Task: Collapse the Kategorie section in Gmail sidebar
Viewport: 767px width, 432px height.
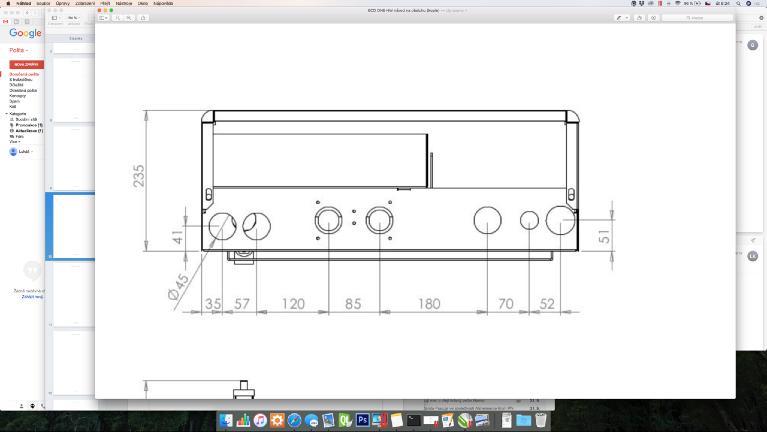Action: pos(6,114)
